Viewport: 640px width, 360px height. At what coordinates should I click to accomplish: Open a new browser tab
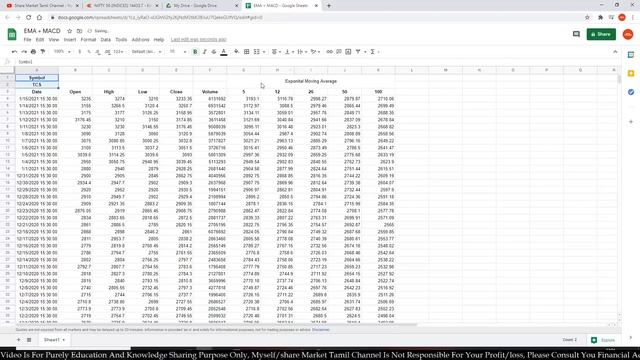click(329, 6)
